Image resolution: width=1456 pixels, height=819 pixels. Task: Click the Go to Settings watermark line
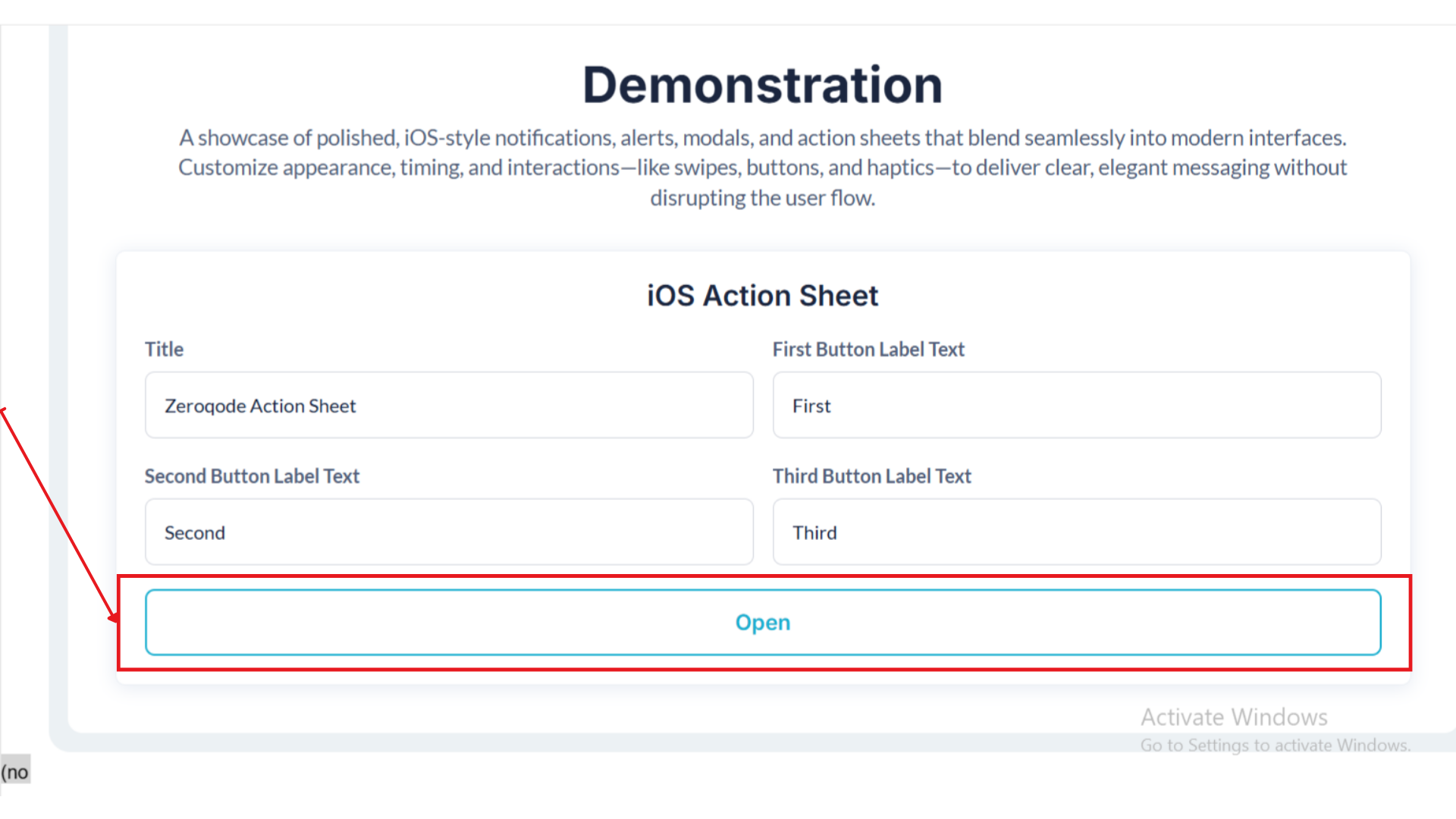click(1275, 745)
